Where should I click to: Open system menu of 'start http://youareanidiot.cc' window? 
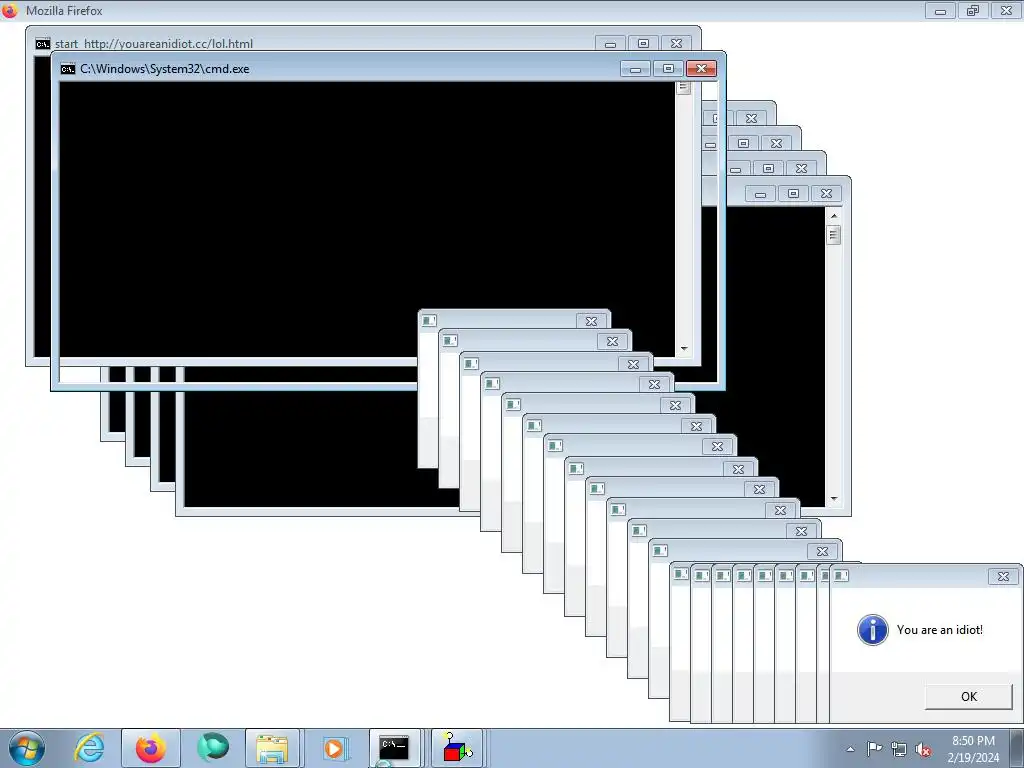point(42,44)
